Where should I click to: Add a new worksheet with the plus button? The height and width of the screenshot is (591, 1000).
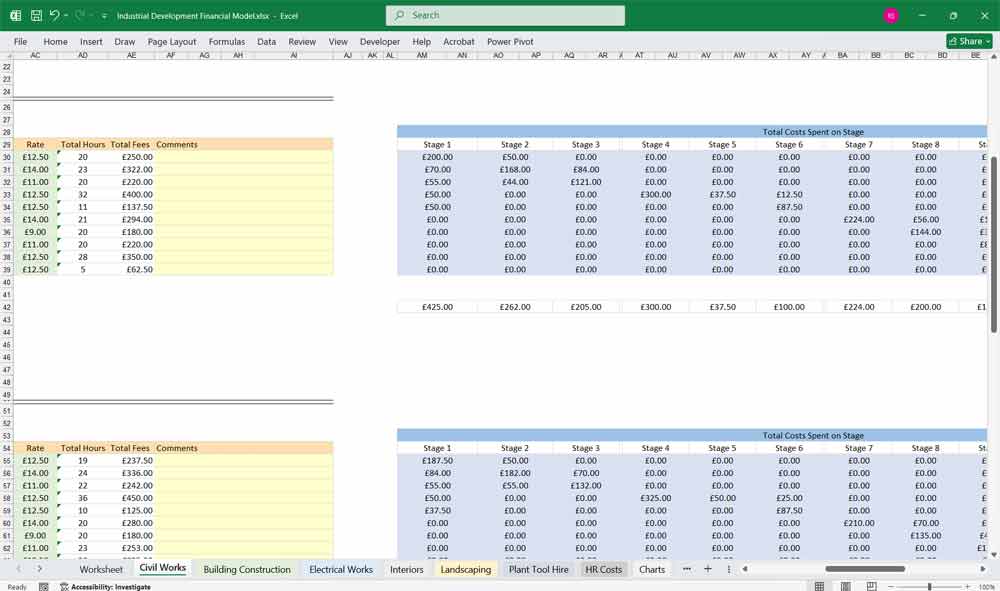click(708, 569)
